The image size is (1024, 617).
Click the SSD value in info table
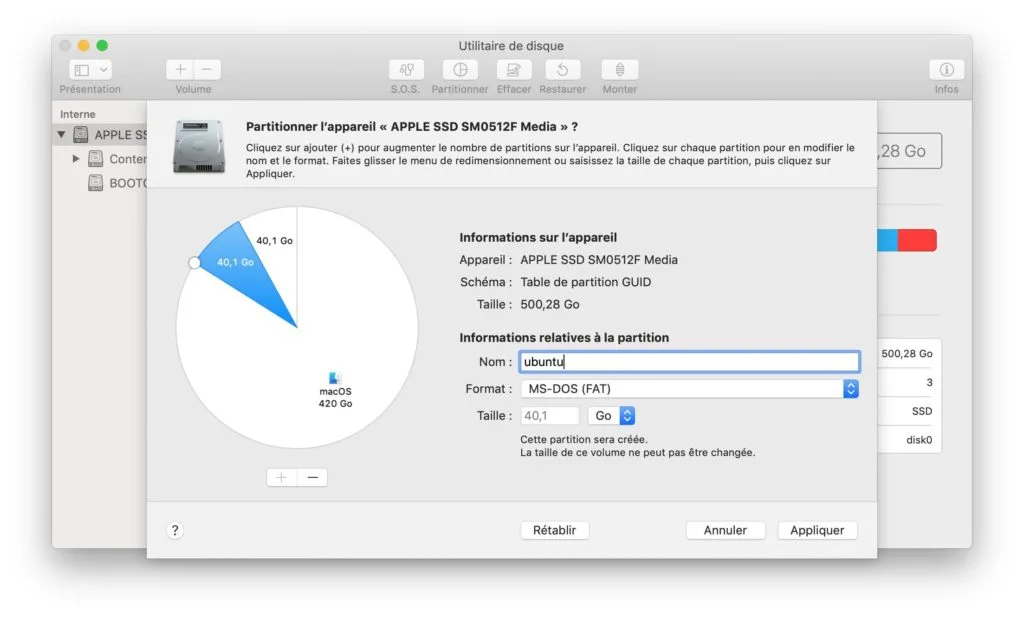pos(921,411)
